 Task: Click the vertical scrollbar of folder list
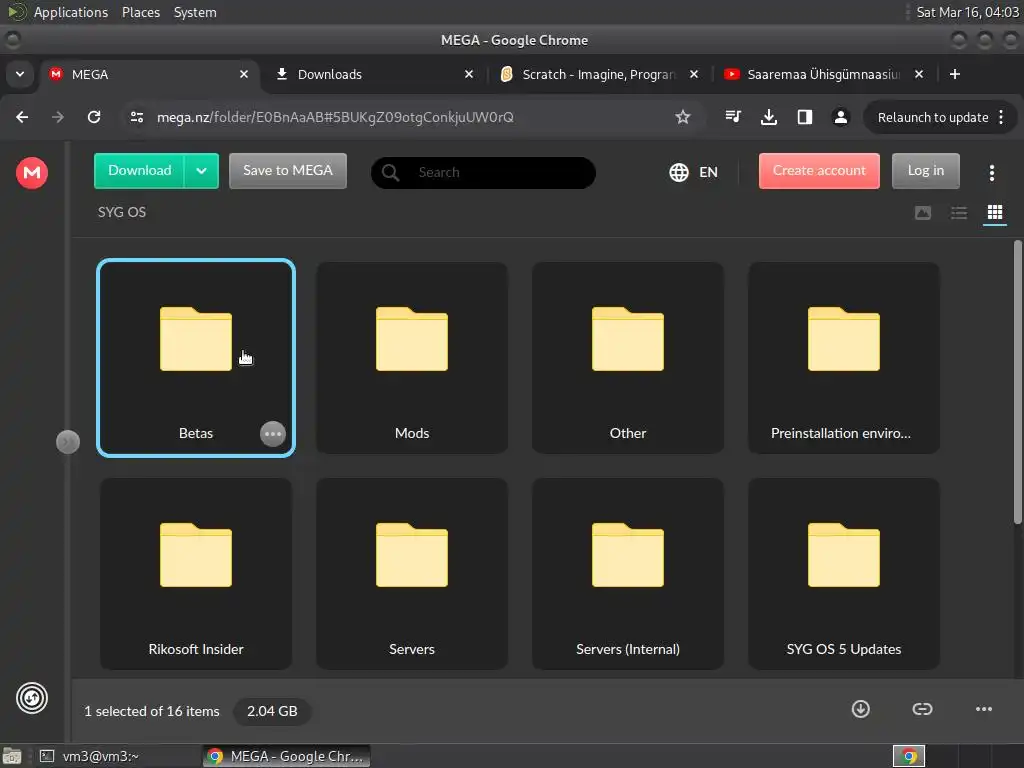click(x=1017, y=382)
